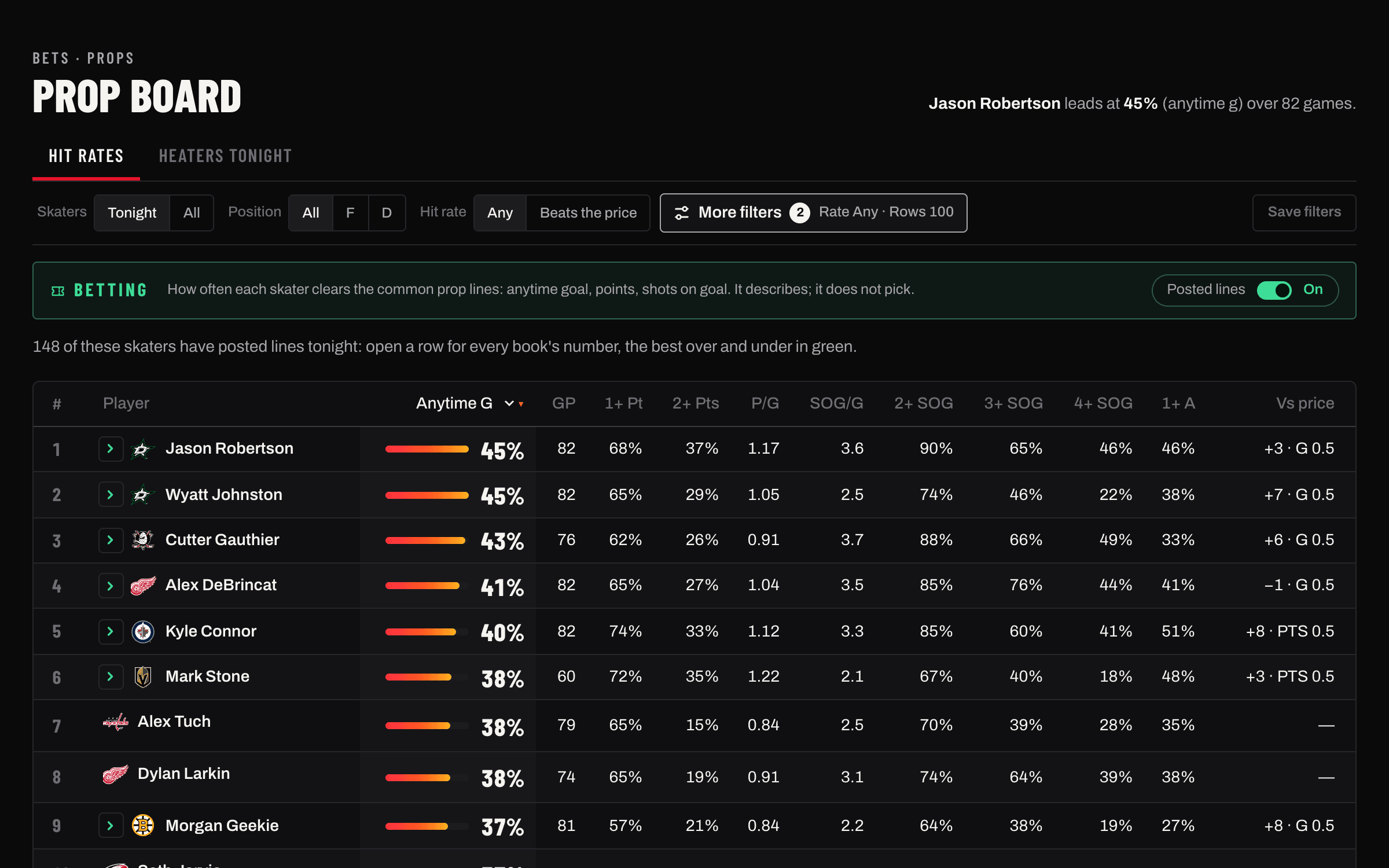The image size is (1389, 868).
Task: Expand Mark Stone's row
Action: click(x=111, y=676)
